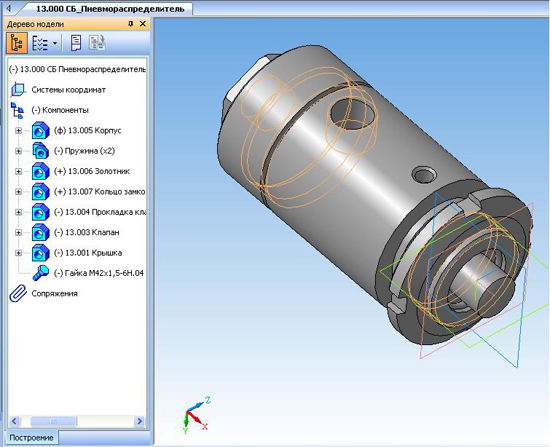This screenshot has height=447, width=550.
Task: Expand the 13.007 Кольцо замко node
Action: point(18,192)
